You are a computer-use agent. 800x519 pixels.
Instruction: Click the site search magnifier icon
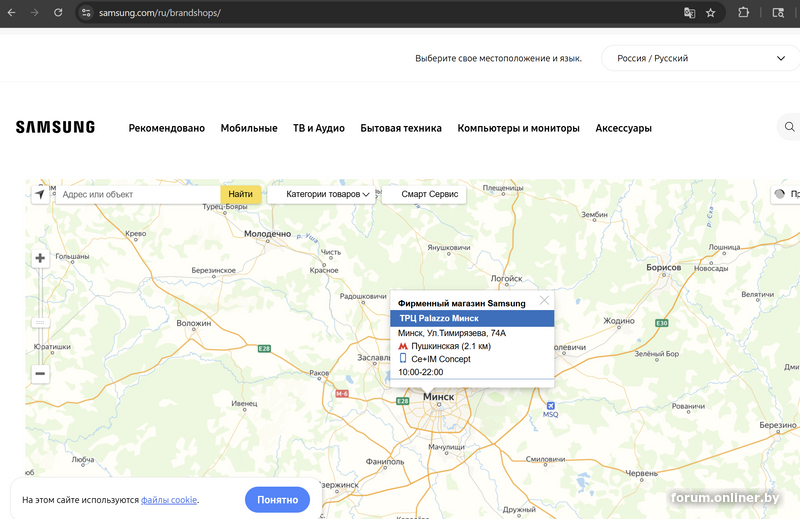(789, 127)
